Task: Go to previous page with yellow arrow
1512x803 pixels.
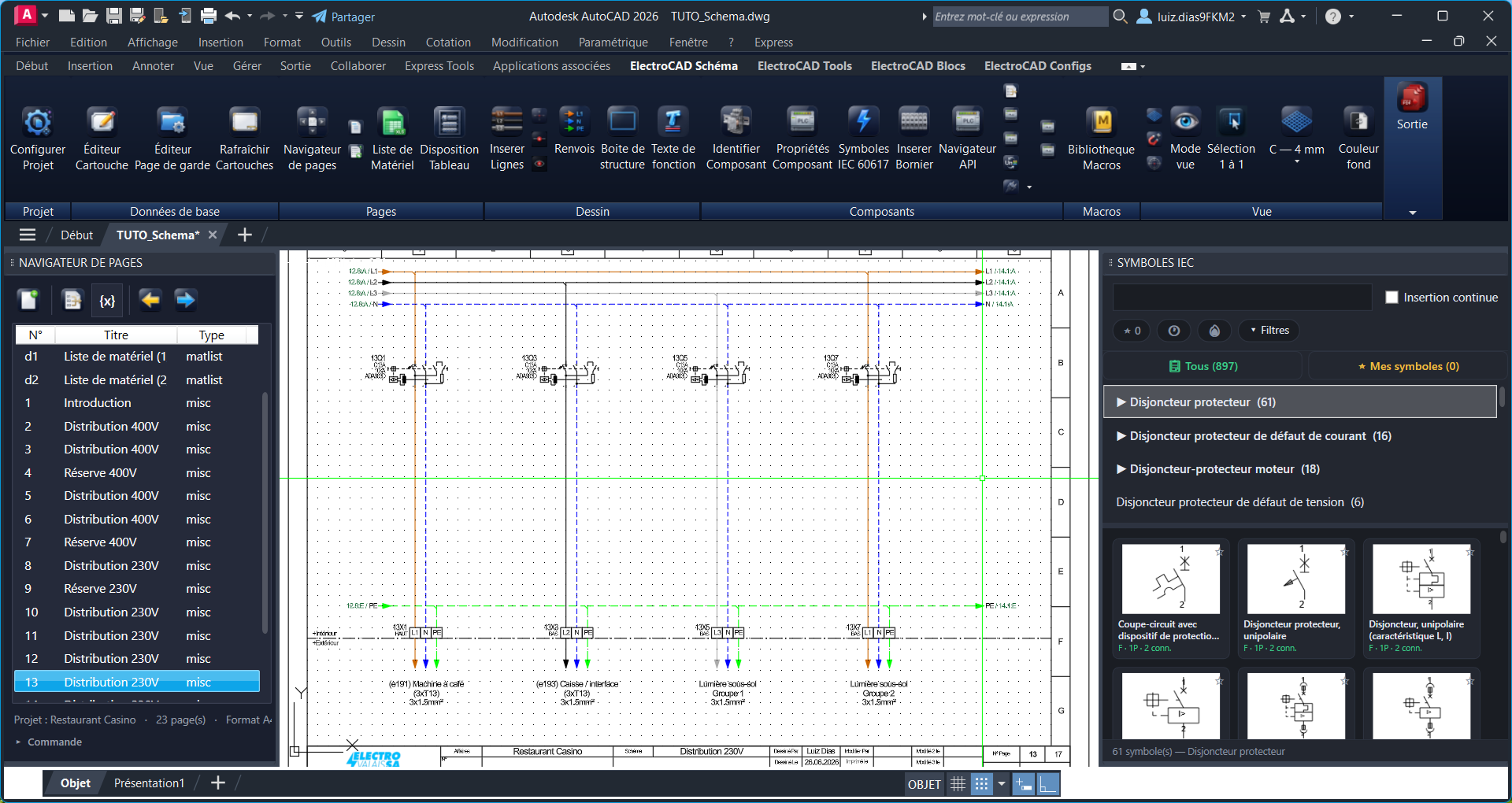Action: 150,300
